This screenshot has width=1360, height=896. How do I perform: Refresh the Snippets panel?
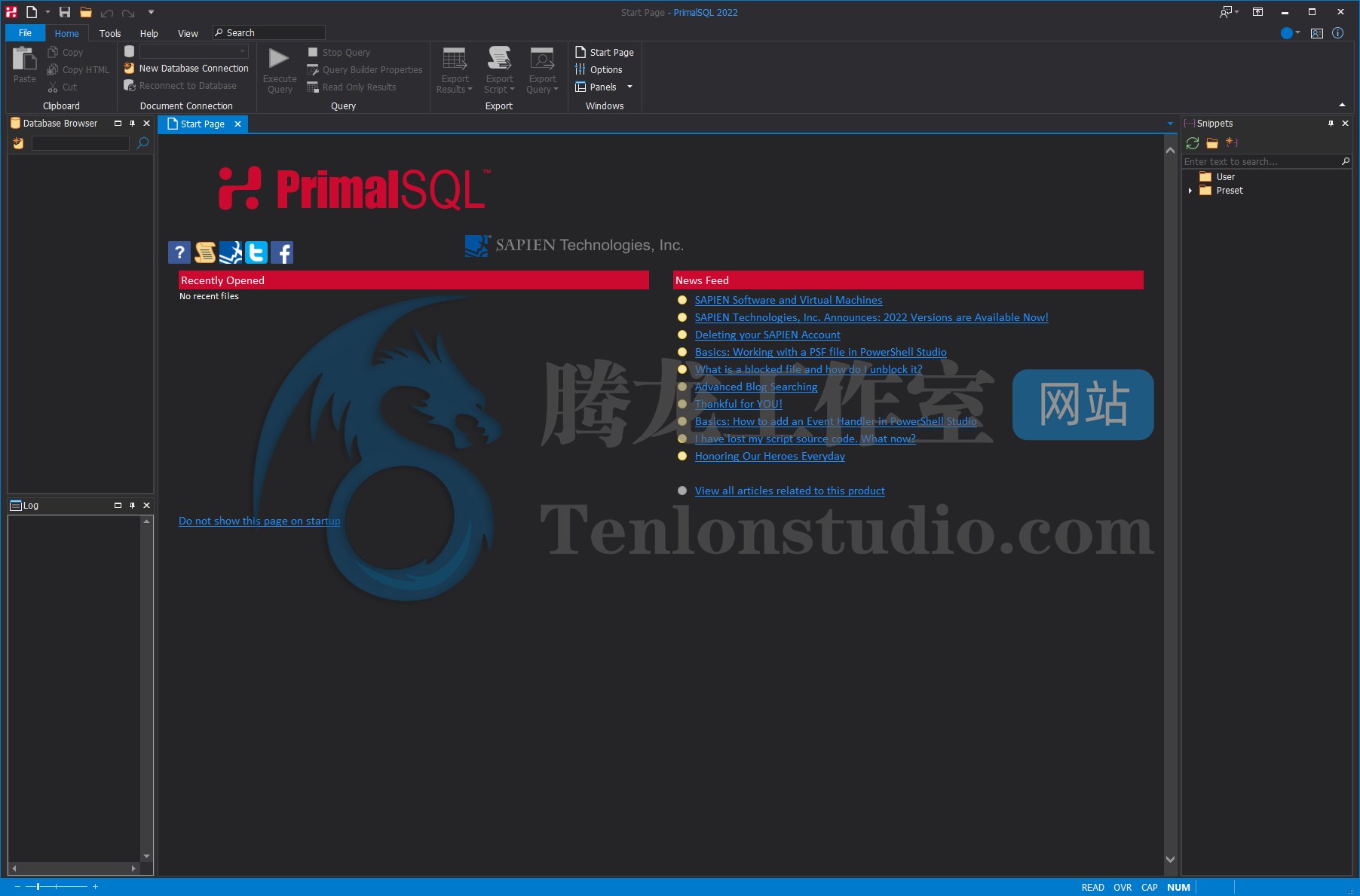1192,143
